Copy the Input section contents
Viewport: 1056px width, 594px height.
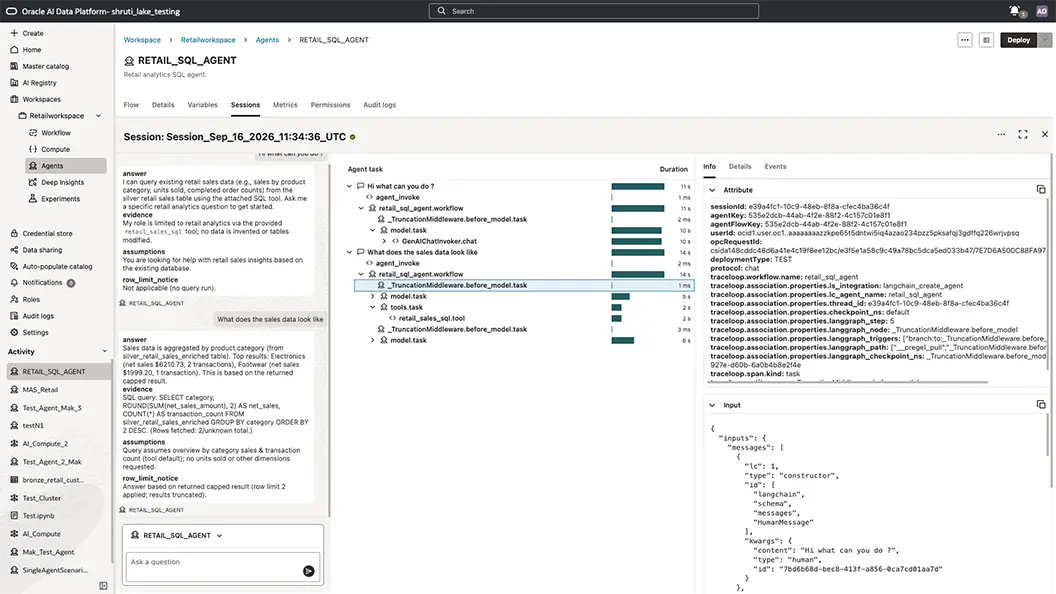pos(1041,405)
